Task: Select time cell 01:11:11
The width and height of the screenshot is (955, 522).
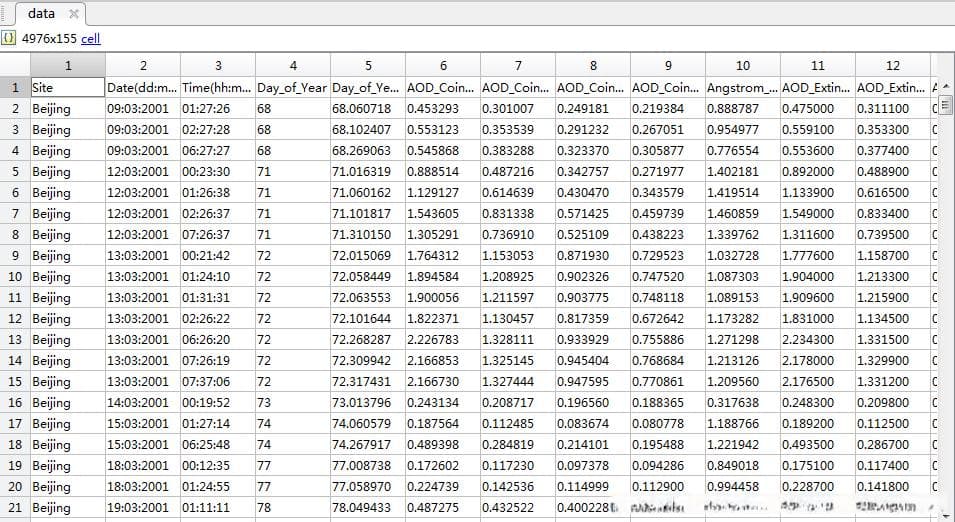Action: click(217, 507)
